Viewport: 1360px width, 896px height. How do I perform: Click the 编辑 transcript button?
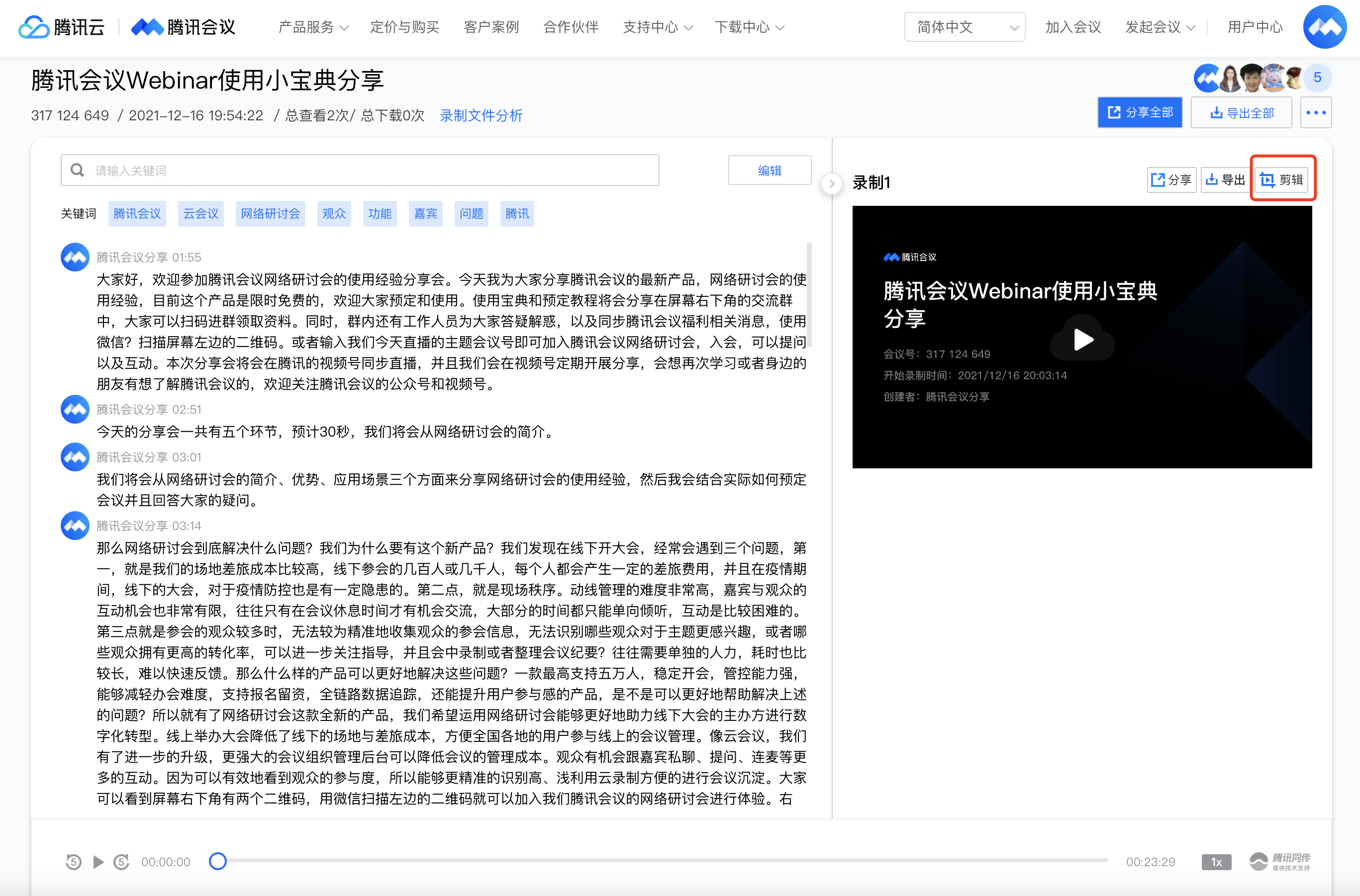[770, 170]
